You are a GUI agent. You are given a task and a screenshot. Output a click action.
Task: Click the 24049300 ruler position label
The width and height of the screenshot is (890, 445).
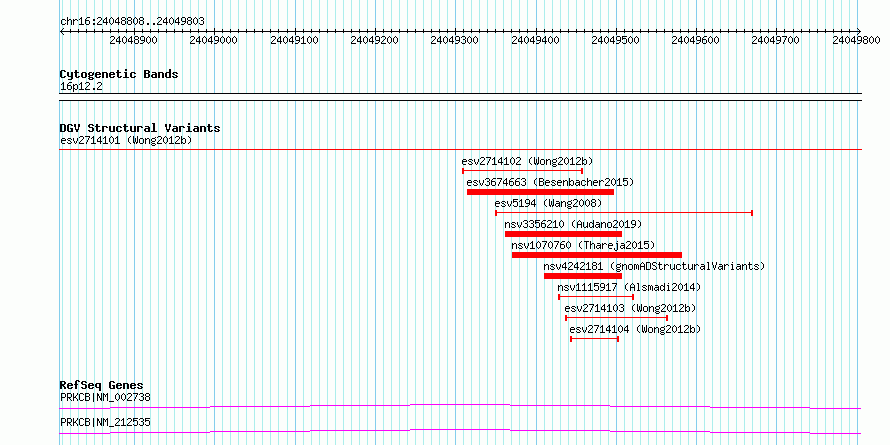point(455,40)
